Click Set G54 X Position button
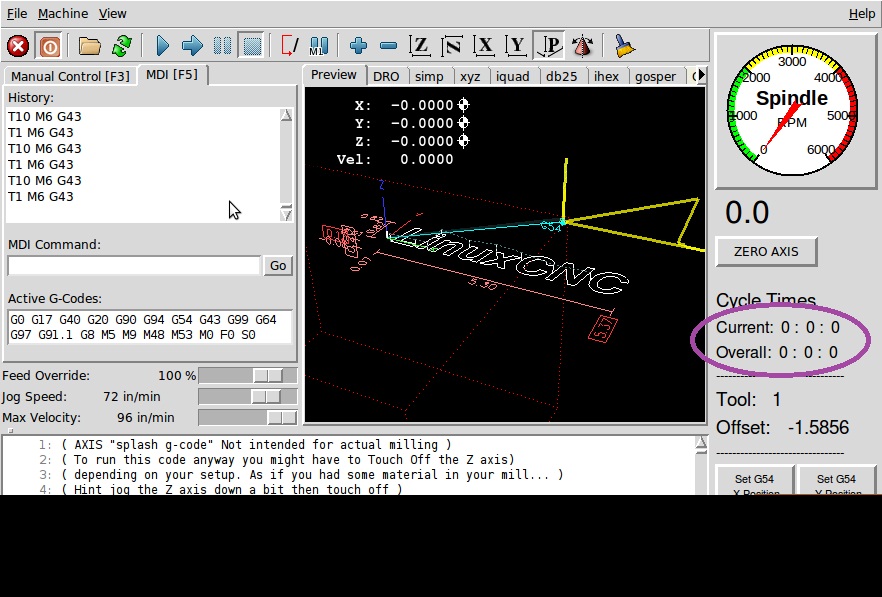Viewport: 882px width, 597px height. pos(754,483)
